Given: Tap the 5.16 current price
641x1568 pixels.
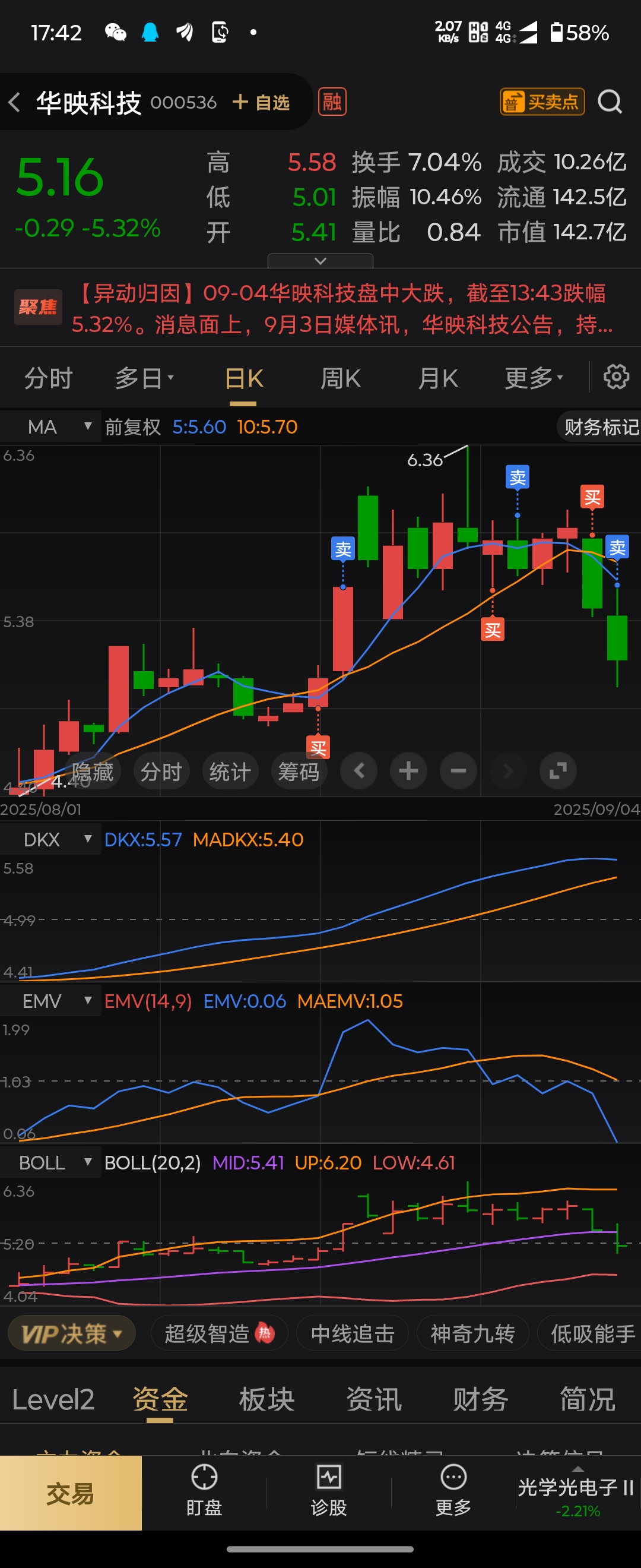Looking at the screenshot, I should click(x=59, y=177).
